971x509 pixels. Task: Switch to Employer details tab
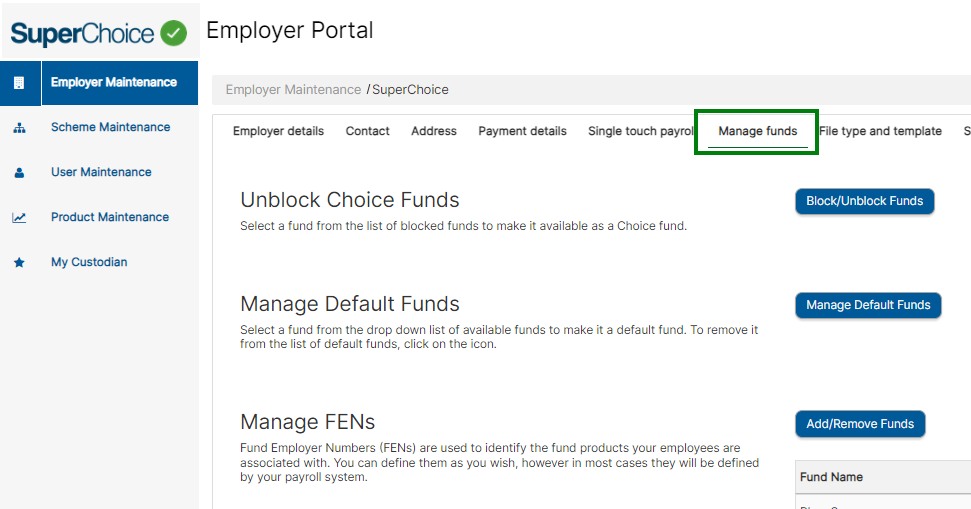(278, 131)
